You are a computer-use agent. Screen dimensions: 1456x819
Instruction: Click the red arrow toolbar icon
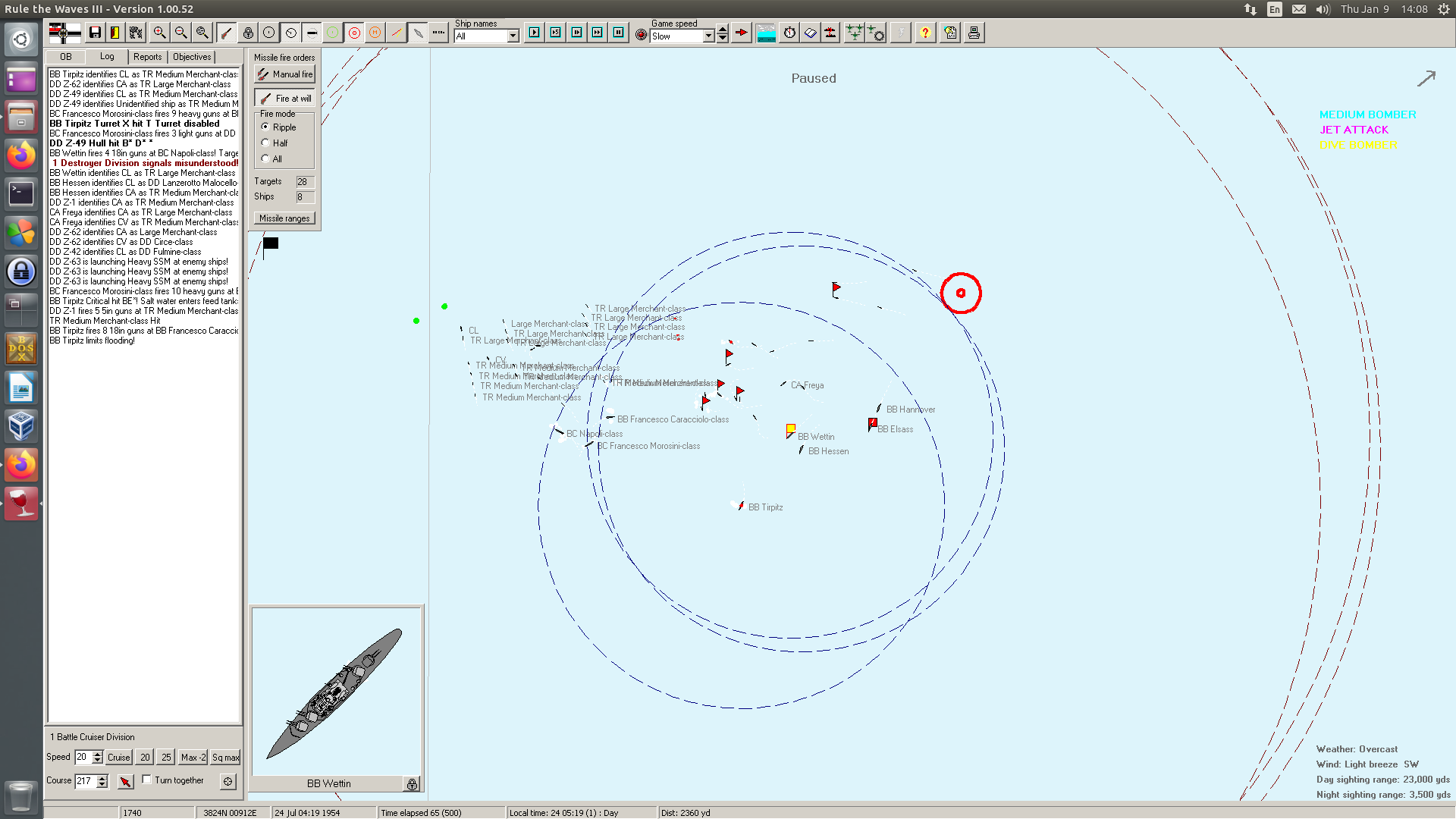point(742,33)
